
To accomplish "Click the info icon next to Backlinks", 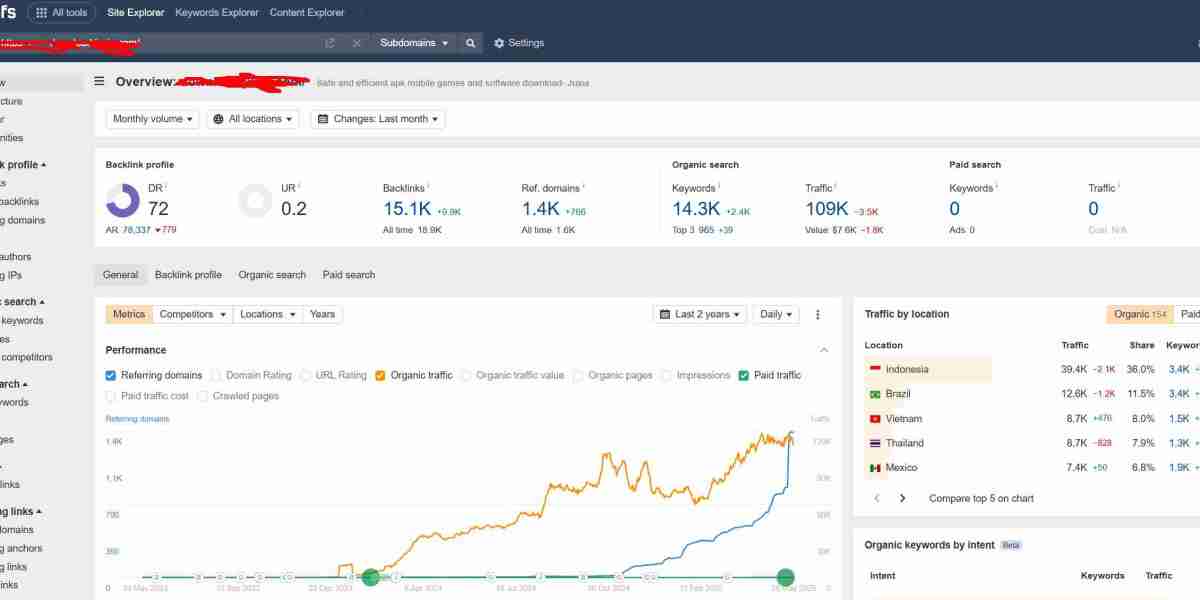I will click(x=428, y=186).
